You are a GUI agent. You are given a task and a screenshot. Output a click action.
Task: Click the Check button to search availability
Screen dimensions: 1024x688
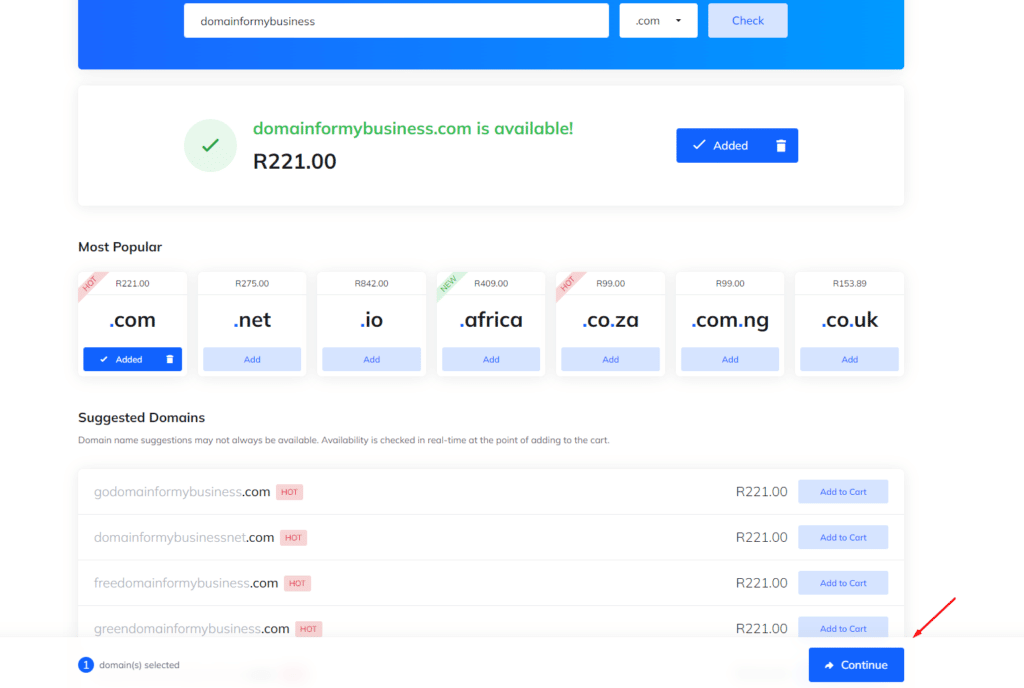coord(747,20)
